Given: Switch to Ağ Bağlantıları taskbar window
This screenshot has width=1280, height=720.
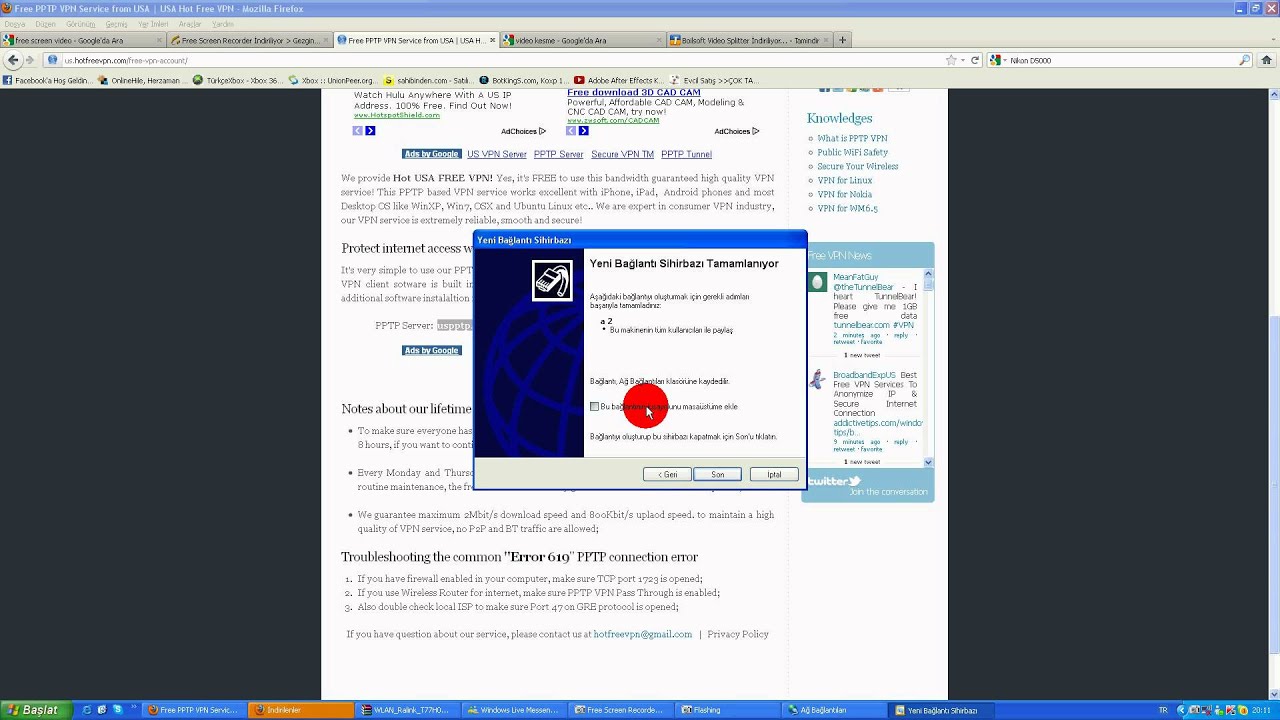Looking at the screenshot, I should click(833, 710).
